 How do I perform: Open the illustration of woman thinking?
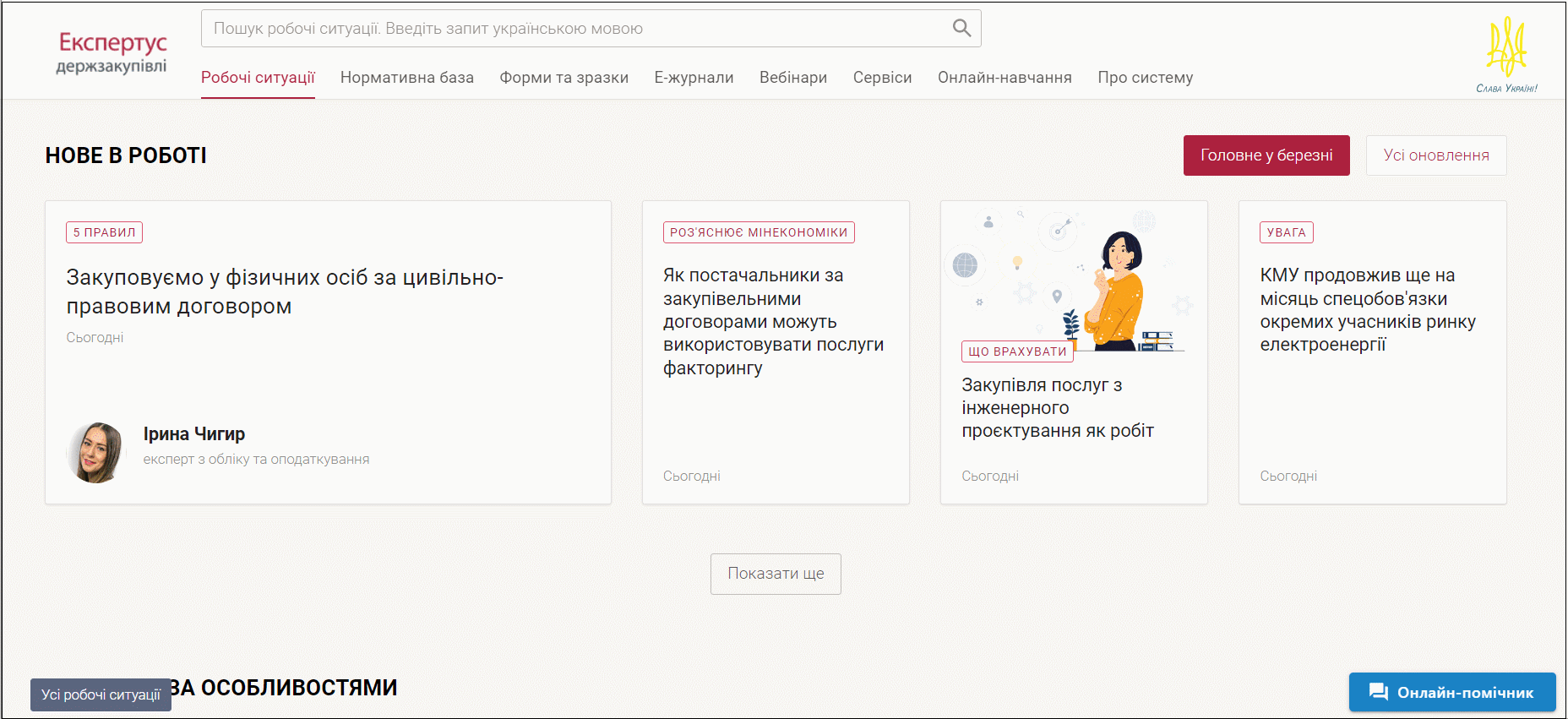click(x=1073, y=279)
